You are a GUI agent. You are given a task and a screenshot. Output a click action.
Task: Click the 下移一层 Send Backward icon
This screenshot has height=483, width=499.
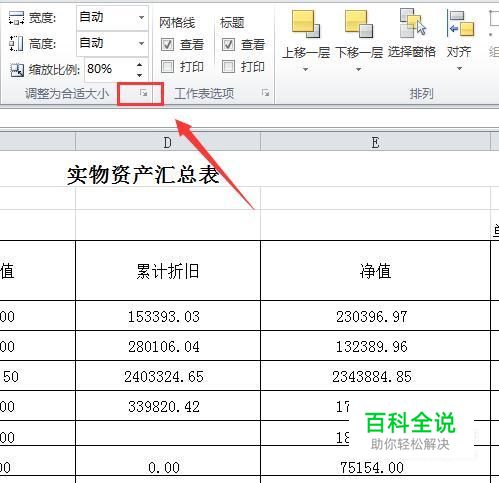[359, 24]
